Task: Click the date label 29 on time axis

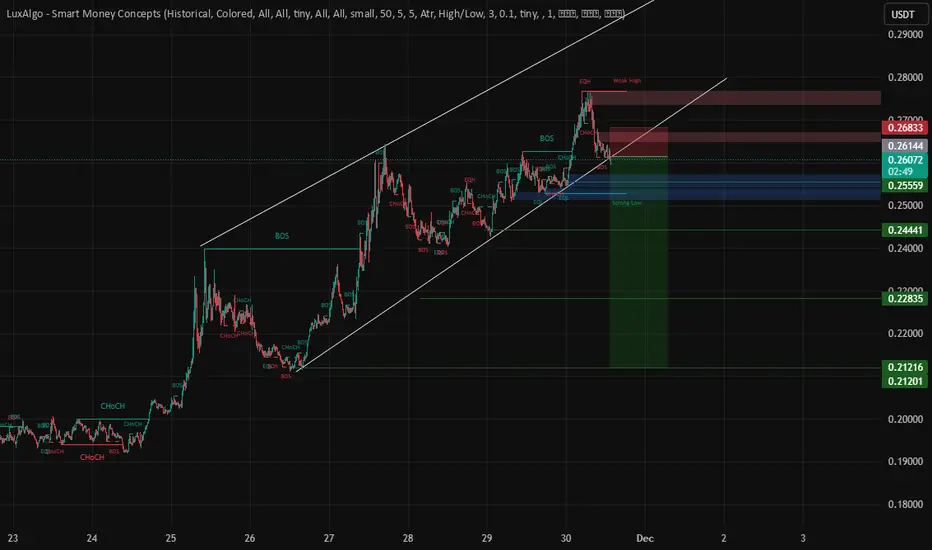Action: pyautogui.click(x=487, y=538)
